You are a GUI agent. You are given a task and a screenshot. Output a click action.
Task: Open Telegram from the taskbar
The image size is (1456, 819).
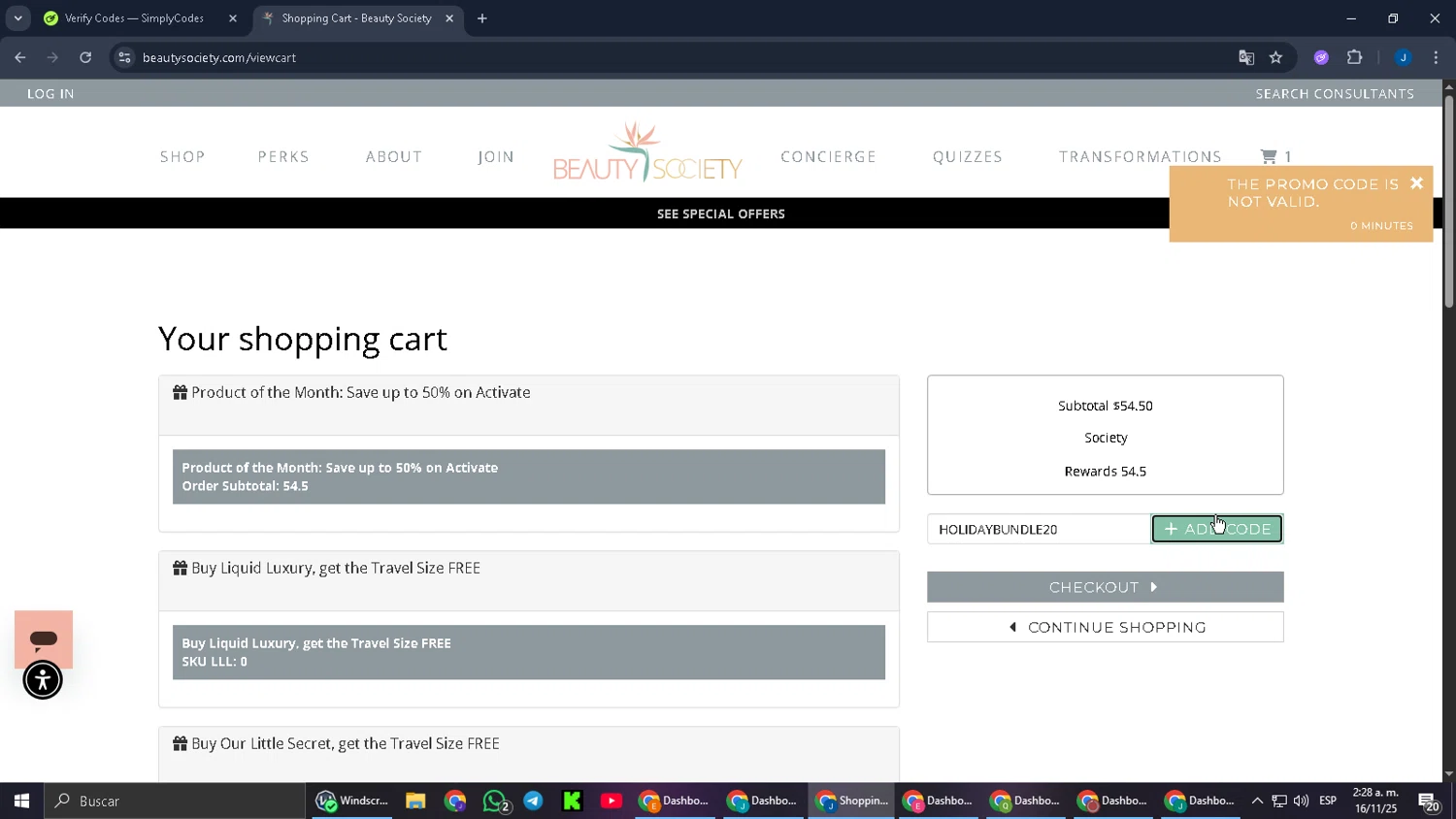tap(533, 801)
